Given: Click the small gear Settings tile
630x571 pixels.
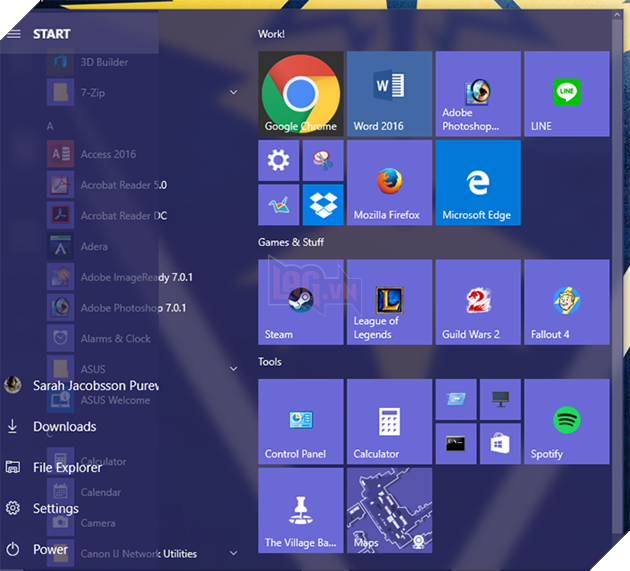Looking at the screenshot, I should tap(278, 160).
